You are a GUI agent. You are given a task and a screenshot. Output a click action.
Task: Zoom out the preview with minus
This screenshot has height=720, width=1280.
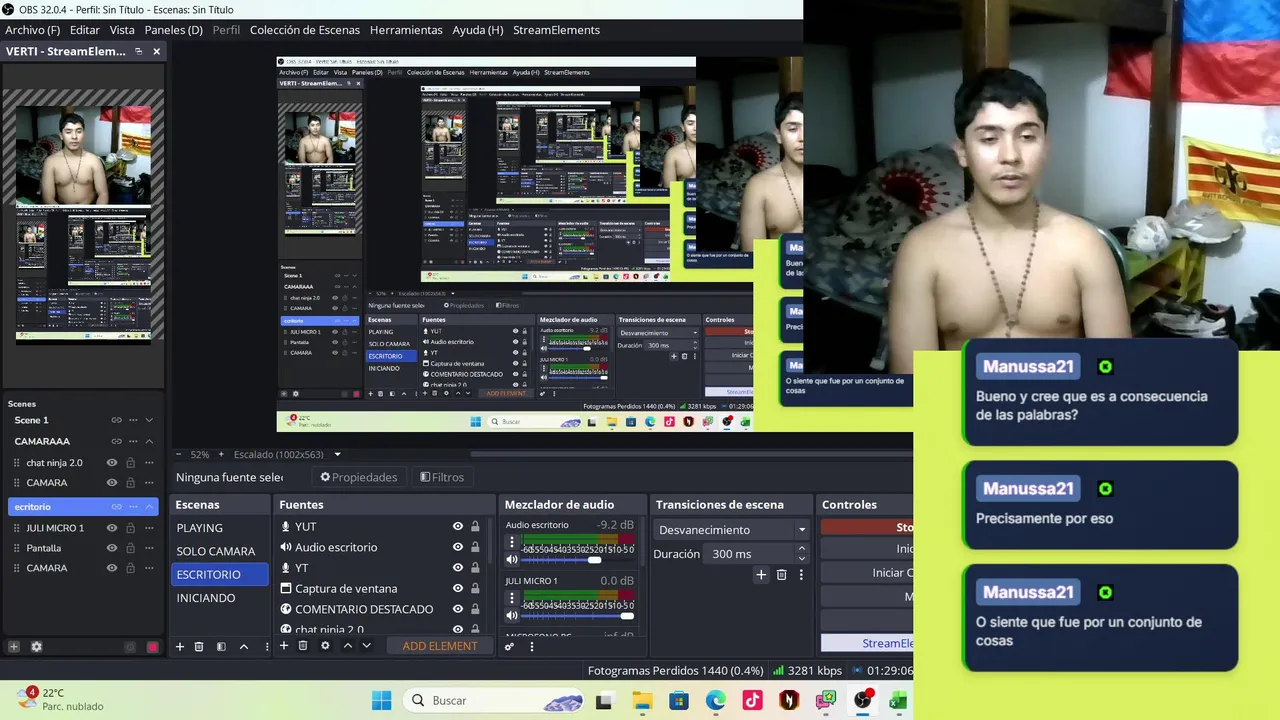point(178,454)
